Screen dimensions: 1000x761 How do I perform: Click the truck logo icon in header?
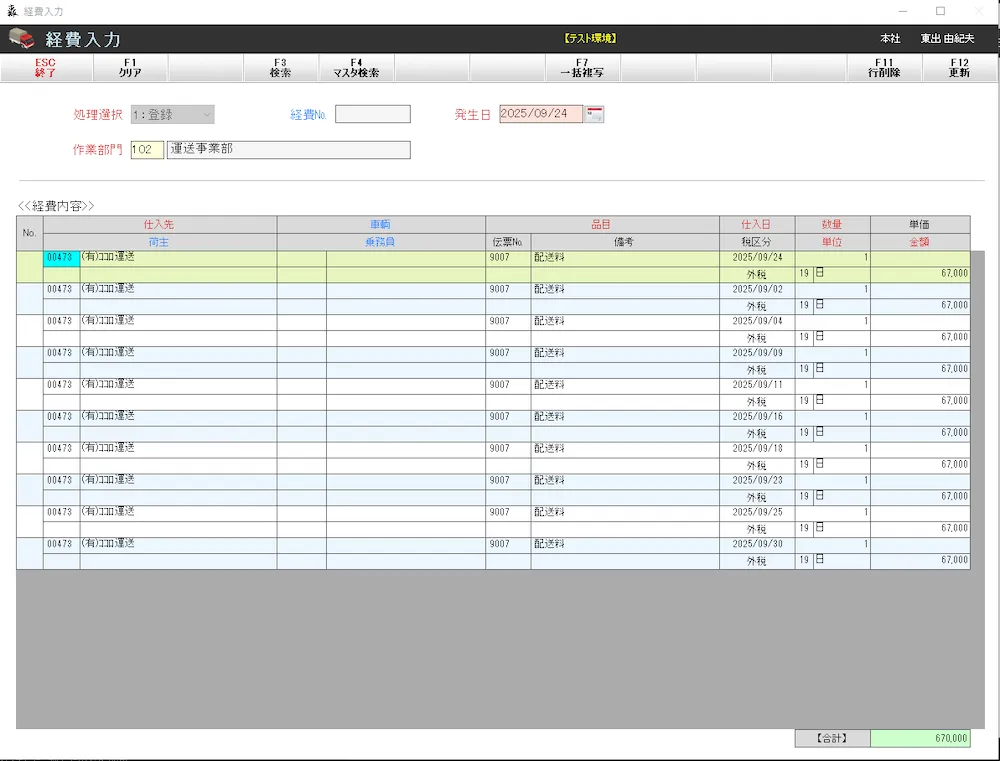tap(22, 39)
